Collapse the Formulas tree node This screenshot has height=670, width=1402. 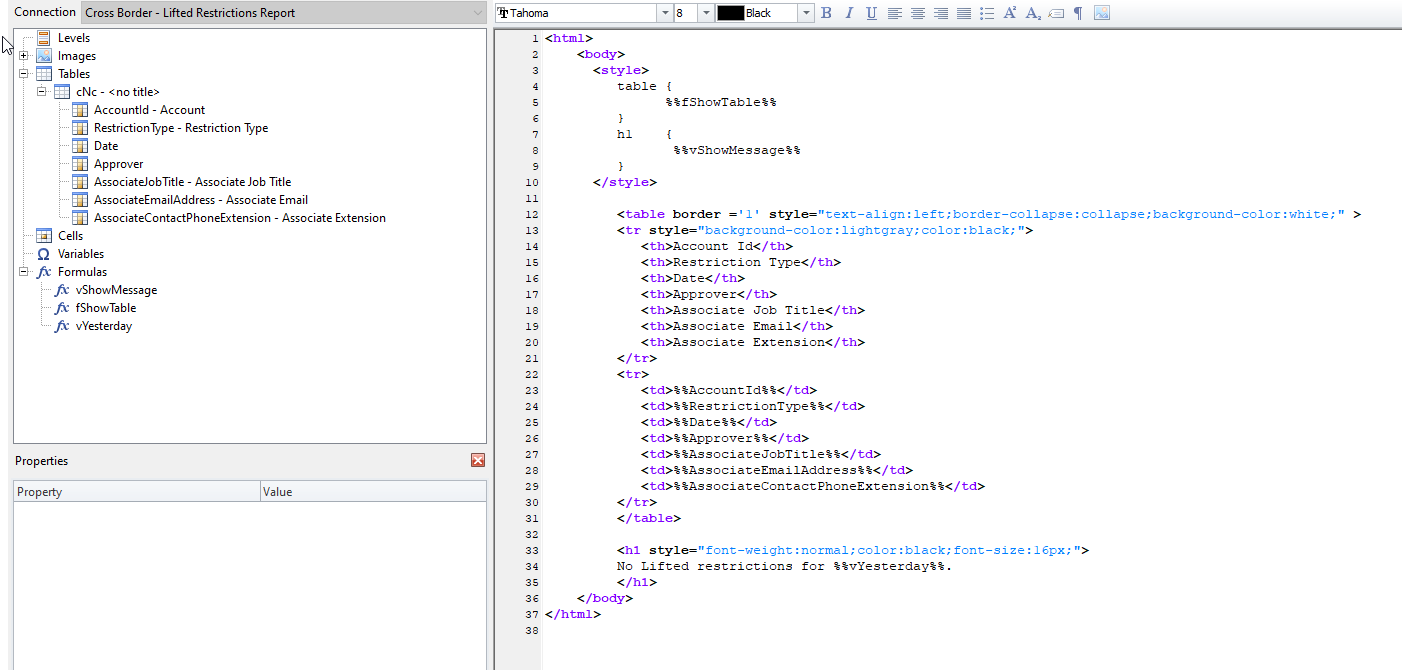point(23,272)
